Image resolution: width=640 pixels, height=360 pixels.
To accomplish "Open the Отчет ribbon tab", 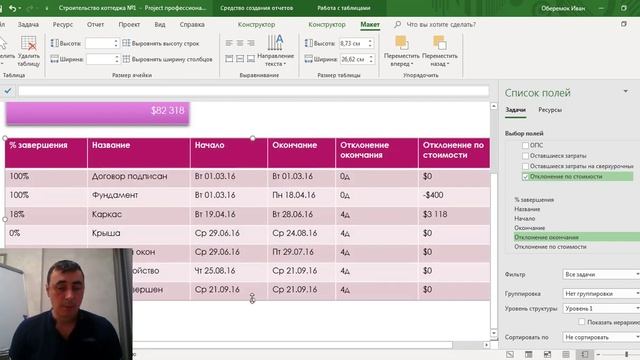I will click(96, 24).
